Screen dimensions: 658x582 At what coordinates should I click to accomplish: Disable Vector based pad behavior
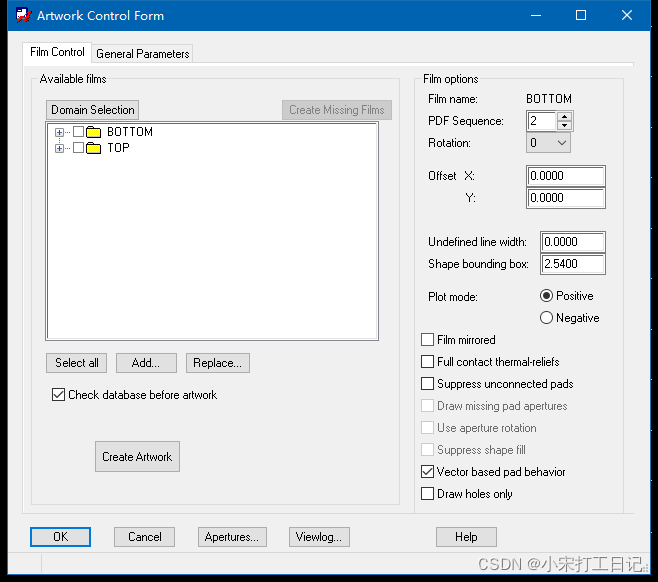tap(429, 472)
